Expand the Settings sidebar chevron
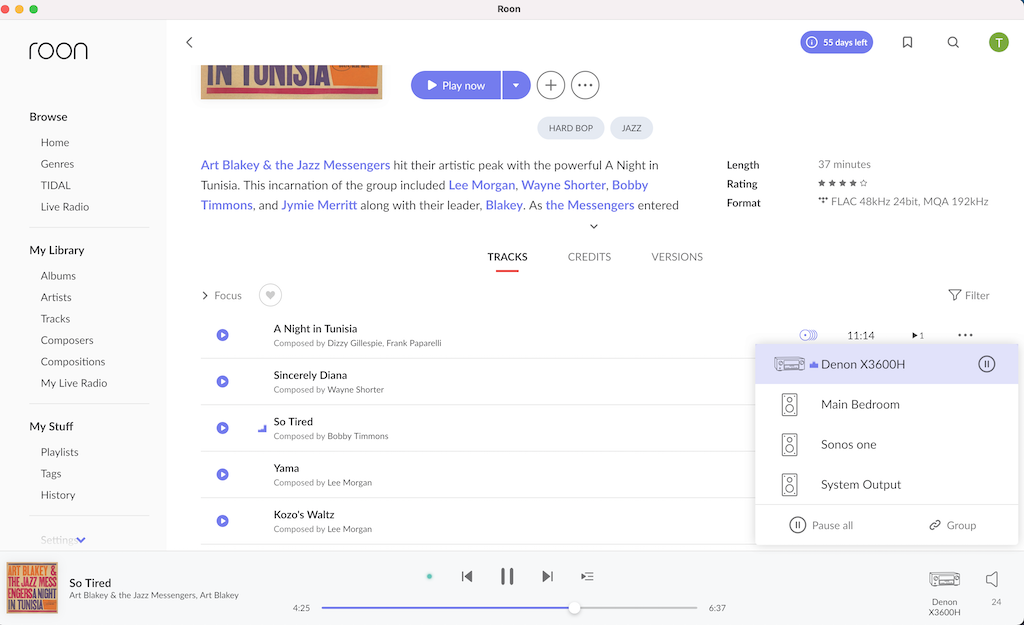This screenshot has width=1024, height=625. [81, 540]
